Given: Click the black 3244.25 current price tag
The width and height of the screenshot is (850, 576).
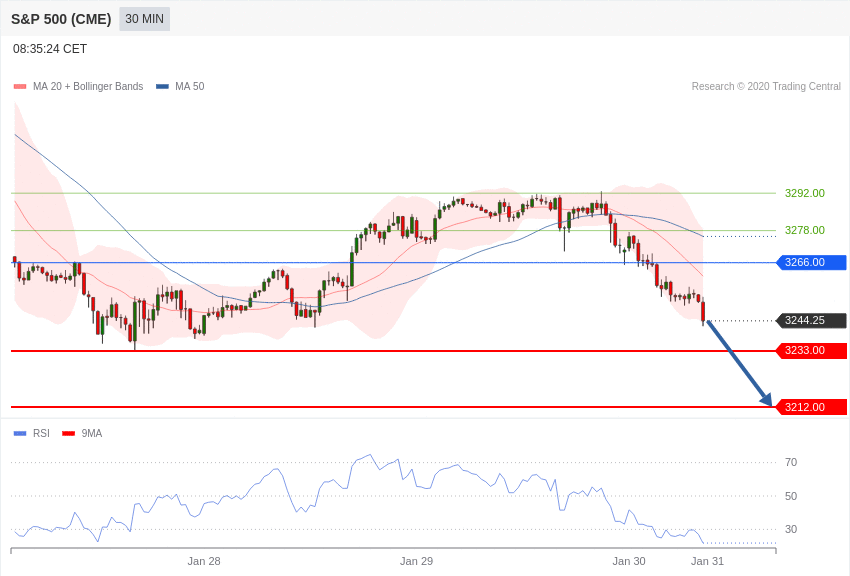Looking at the screenshot, I should [812, 320].
